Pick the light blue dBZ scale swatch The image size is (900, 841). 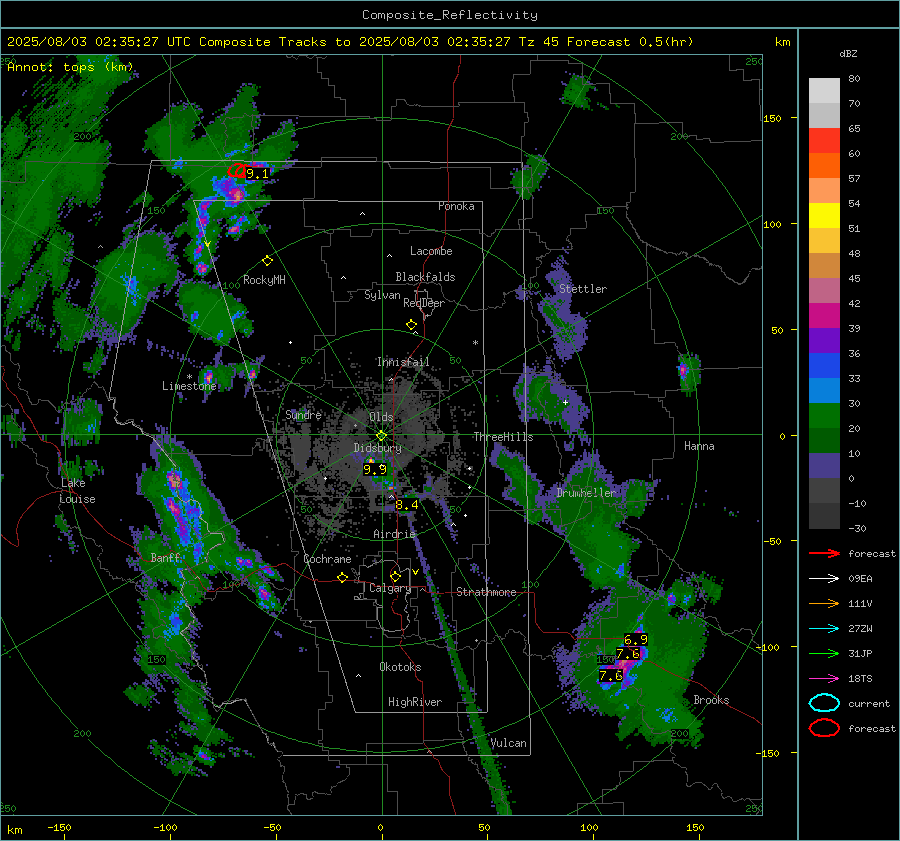pos(824,391)
